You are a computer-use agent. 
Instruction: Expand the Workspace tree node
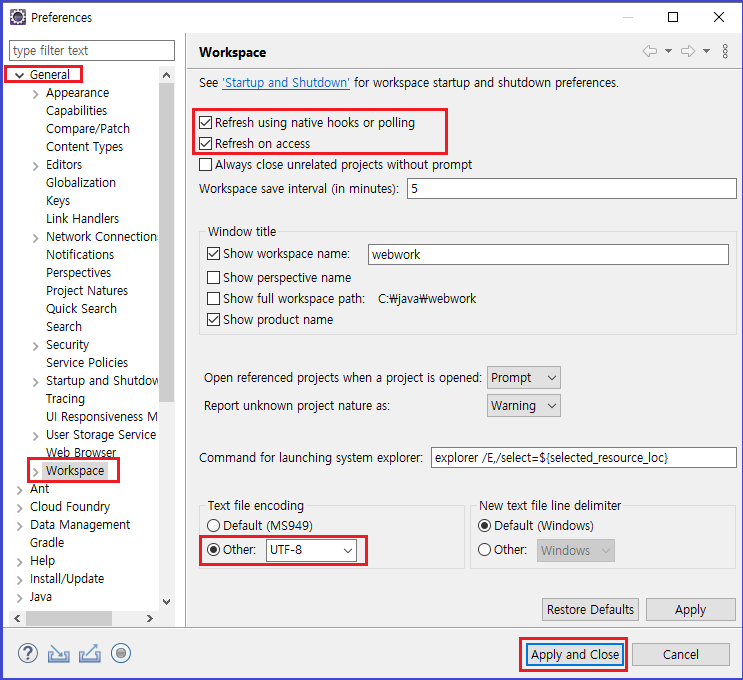tap(36, 472)
